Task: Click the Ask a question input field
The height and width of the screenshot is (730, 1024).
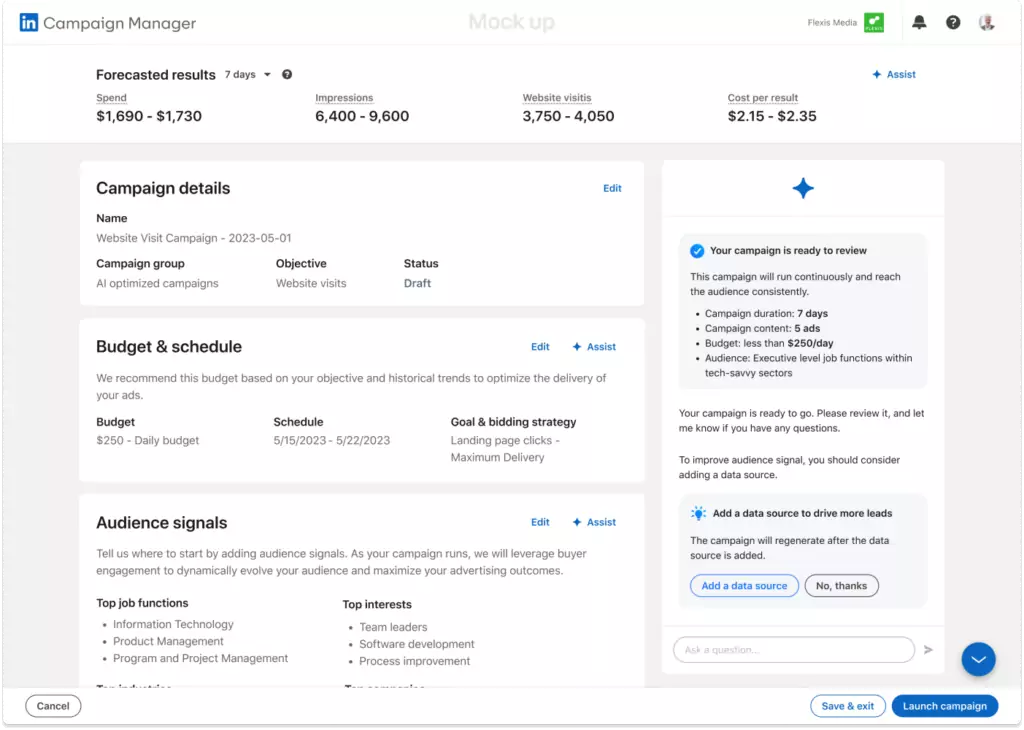Action: tap(793, 650)
